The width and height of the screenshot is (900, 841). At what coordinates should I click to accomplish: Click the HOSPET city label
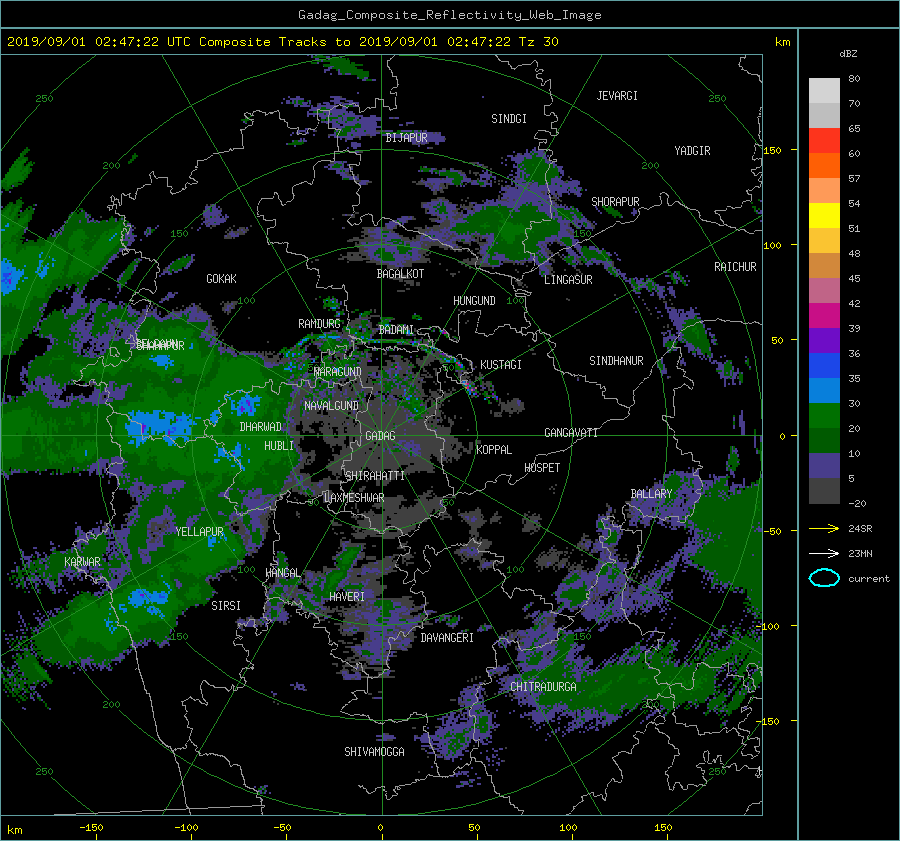tap(542, 468)
